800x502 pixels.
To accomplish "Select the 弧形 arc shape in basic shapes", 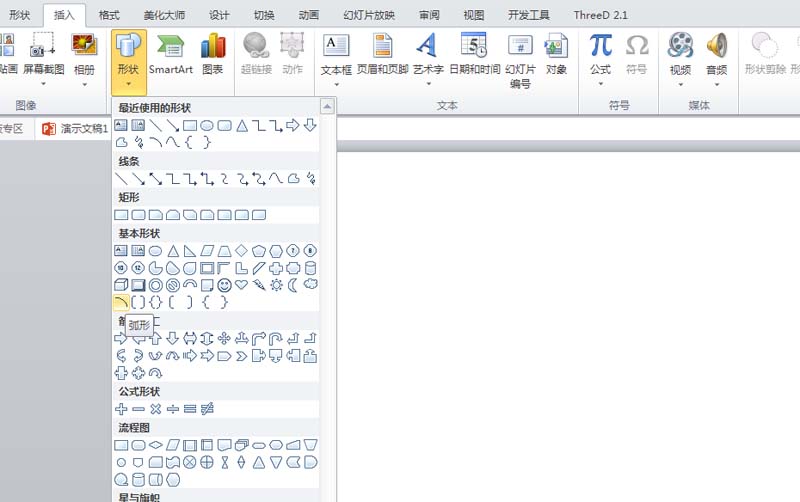I will click(121, 302).
